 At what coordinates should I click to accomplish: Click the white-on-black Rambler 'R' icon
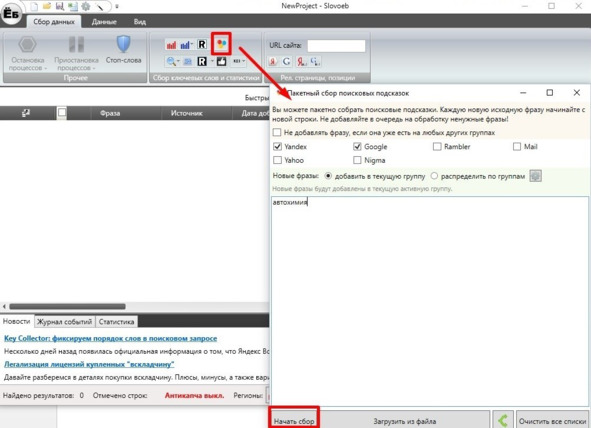[202, 61]
